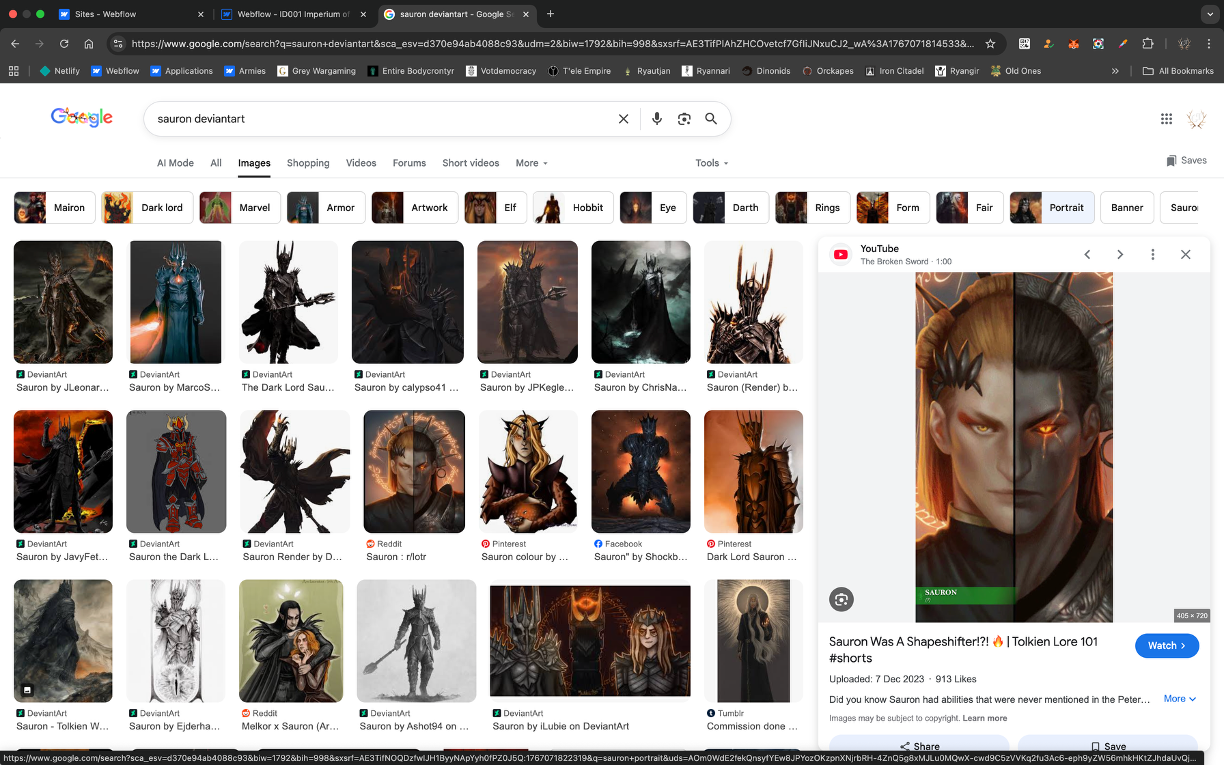Open the Tools dropdown

[712, 163]
